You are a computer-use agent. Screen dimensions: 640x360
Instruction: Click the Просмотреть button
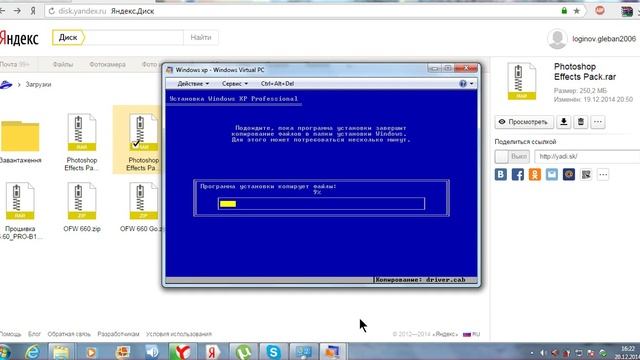point(524,122)
